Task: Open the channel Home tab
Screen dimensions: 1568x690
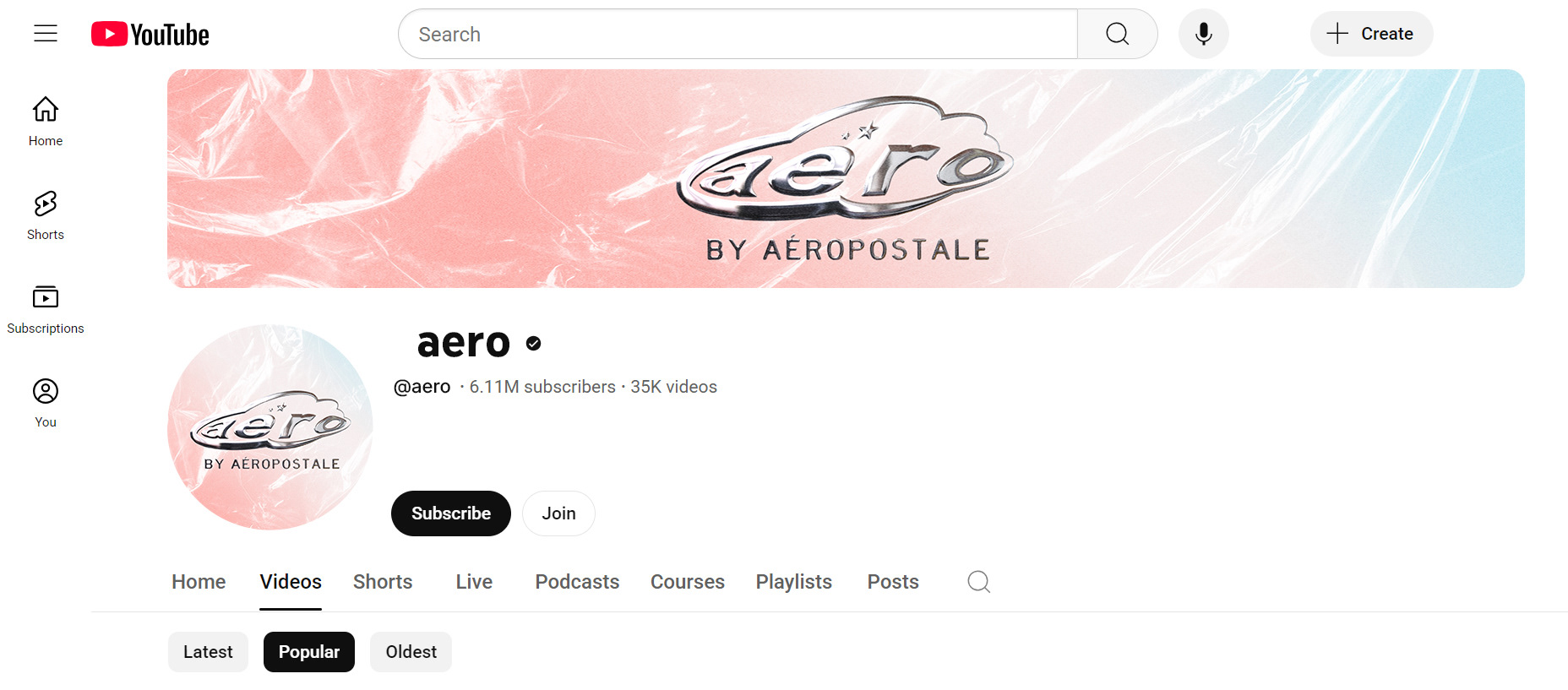Action: pos(199,582)
